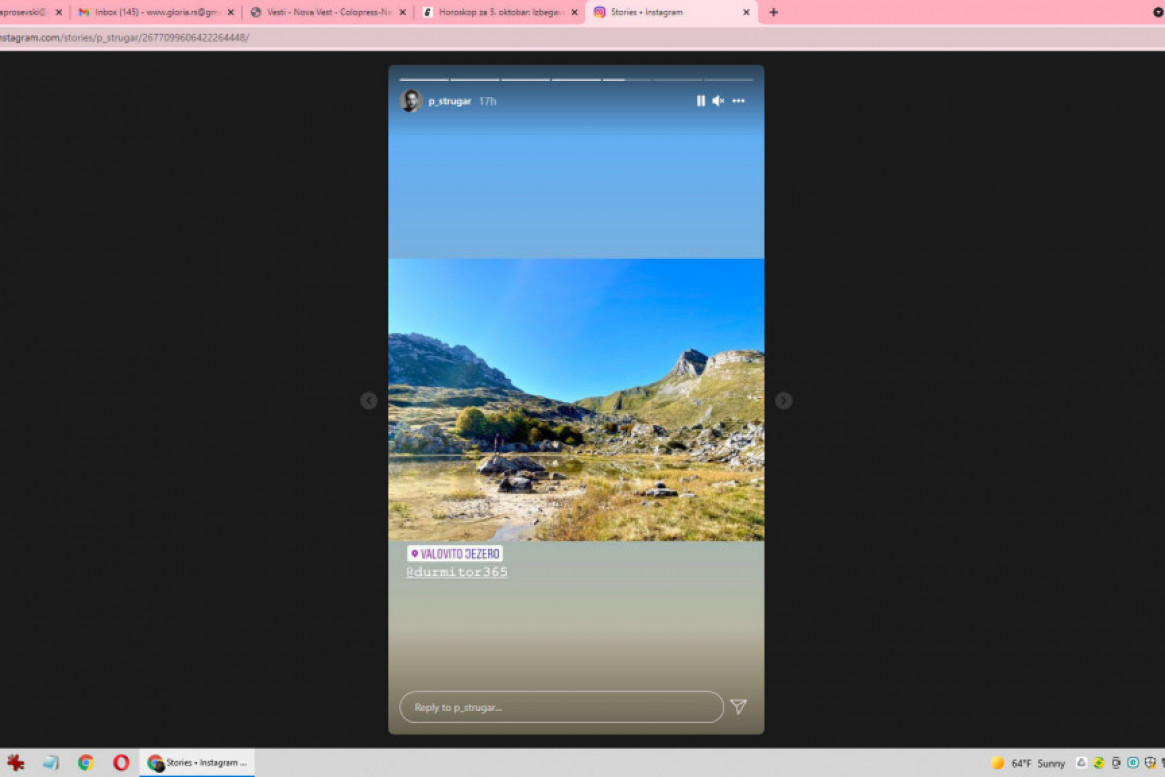Go to the next story
The width and height of the screenshot is (1165, 777).
point(783,401)
